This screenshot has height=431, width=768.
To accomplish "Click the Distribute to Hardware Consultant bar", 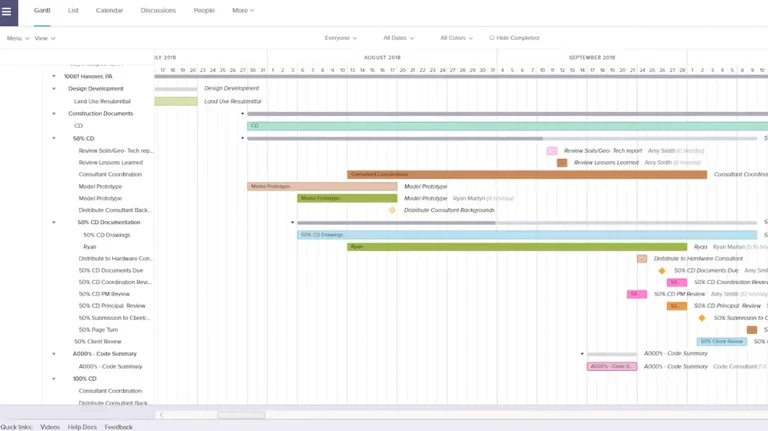I will [x=642, y=259].
